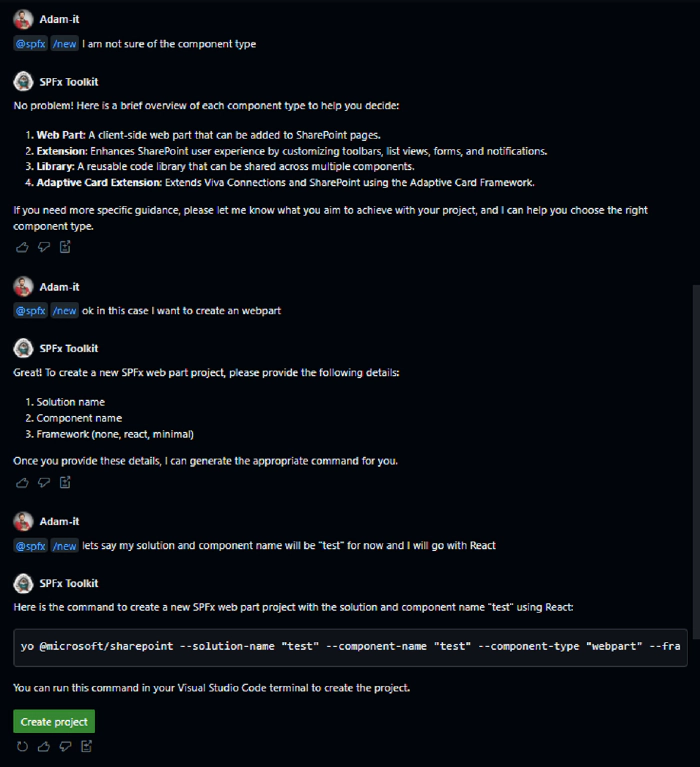700x767 pixels.
Task: Thumbs down the component type overview response
Action: [44, 247]
